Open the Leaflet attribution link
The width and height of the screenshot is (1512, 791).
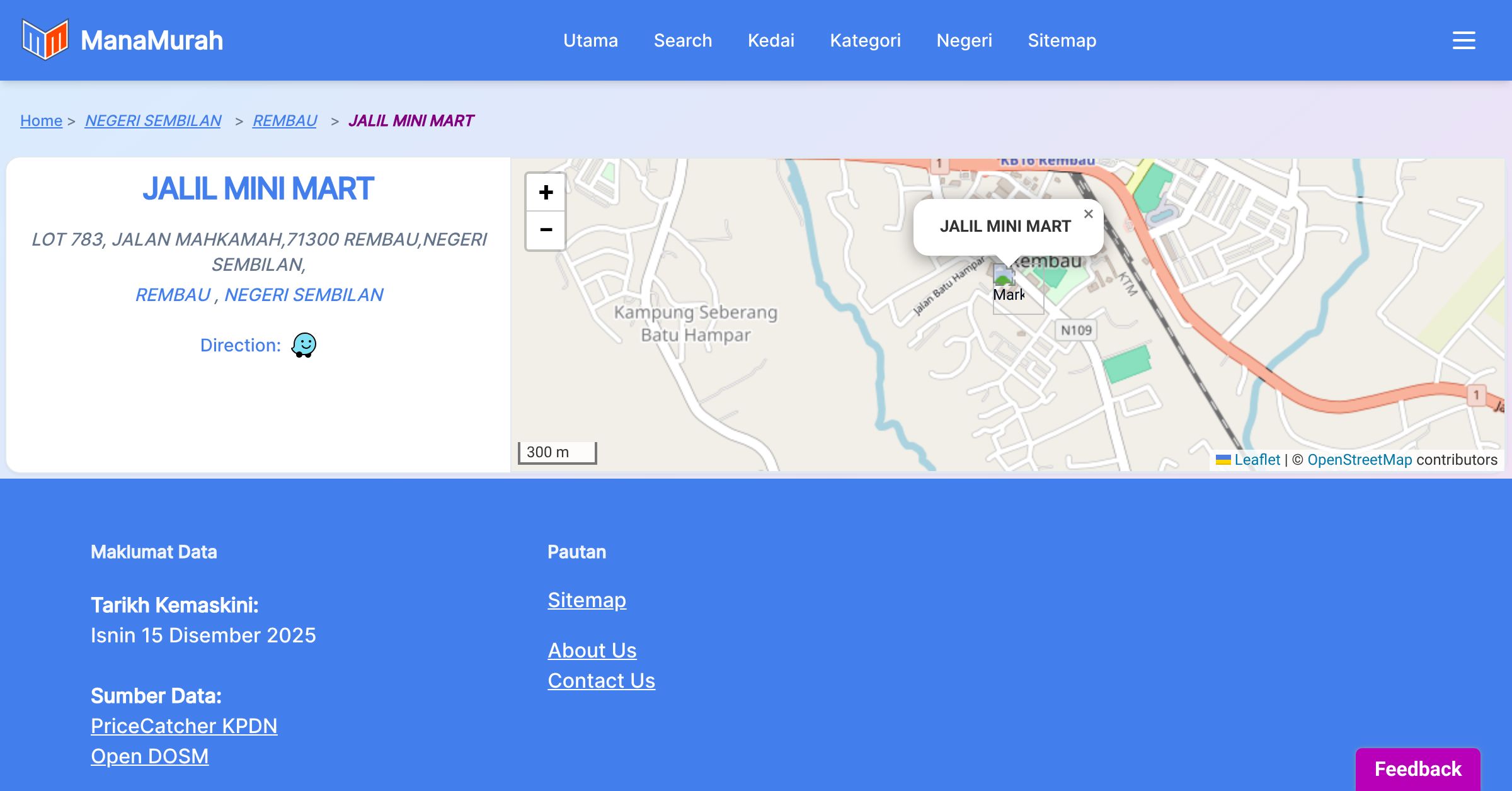coord(1257,460)
